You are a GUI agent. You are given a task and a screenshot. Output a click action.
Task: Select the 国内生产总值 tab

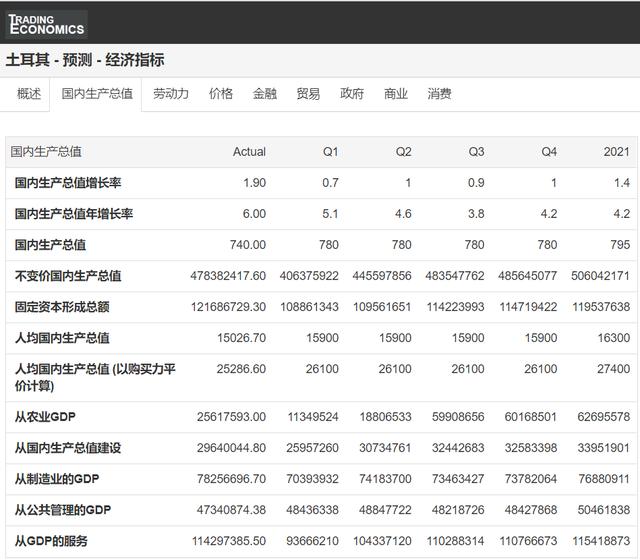[97, 94]
